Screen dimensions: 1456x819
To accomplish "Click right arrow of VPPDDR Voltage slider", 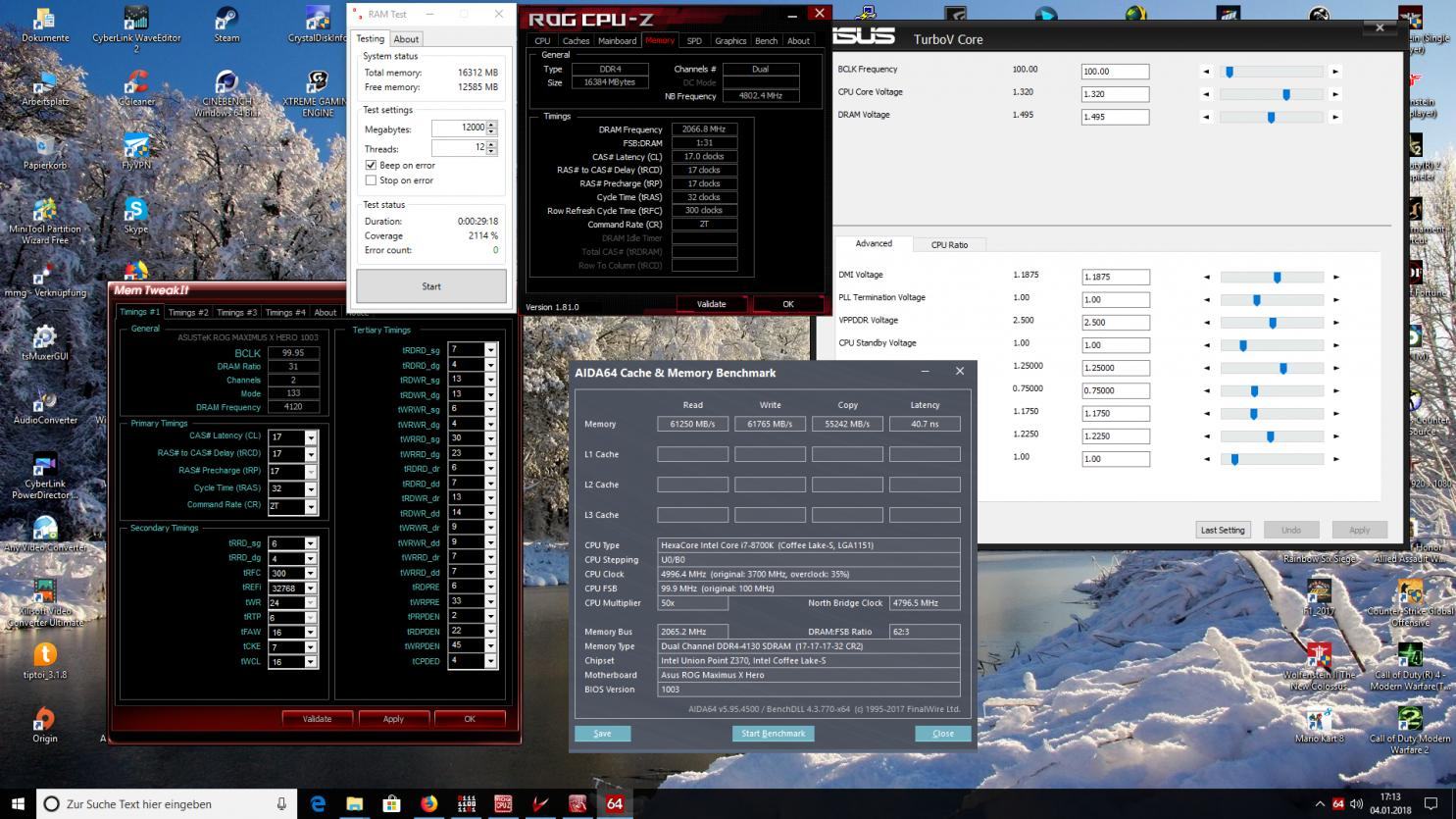I will click(1335, 323).
